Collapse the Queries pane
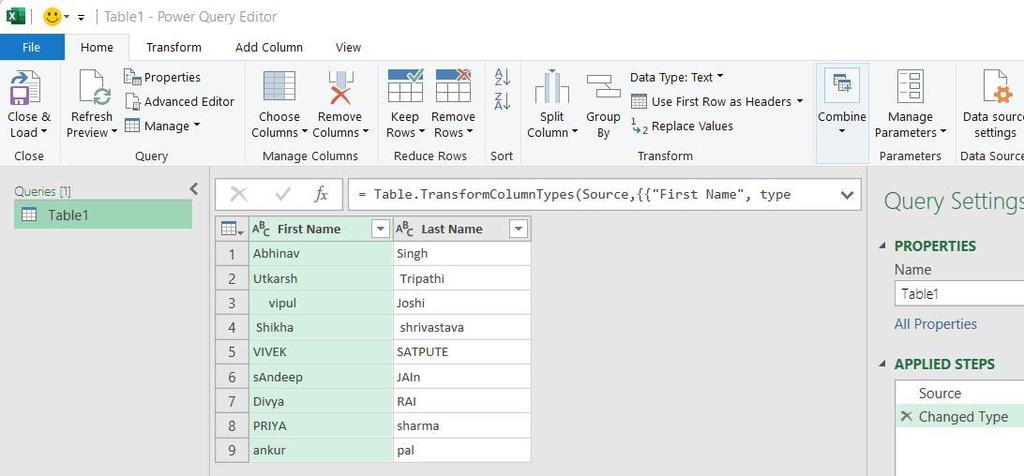 (x=194, y=189)
